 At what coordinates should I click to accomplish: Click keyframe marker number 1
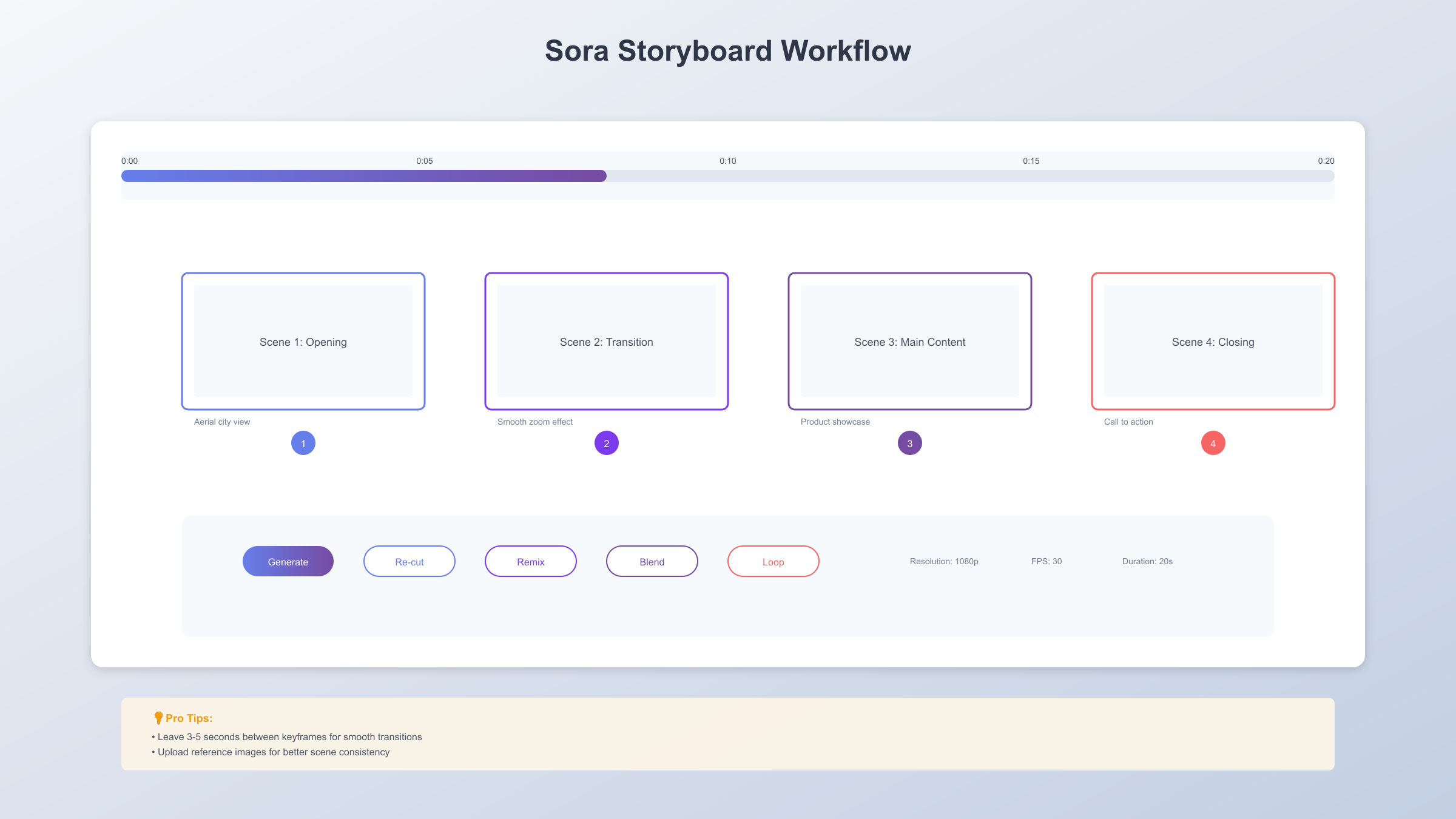(x=303, y=443)
